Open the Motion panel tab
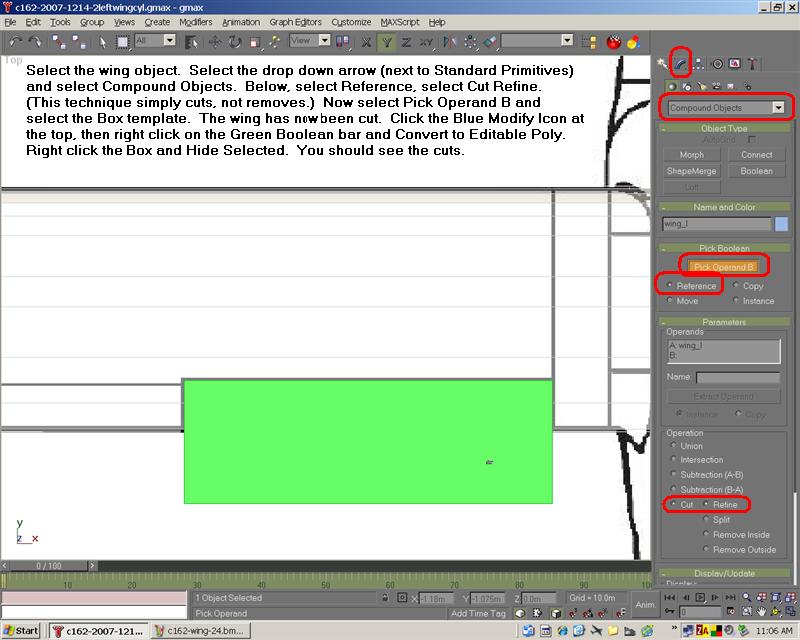This screenshot has height=640, width=800. click(717, 64)
